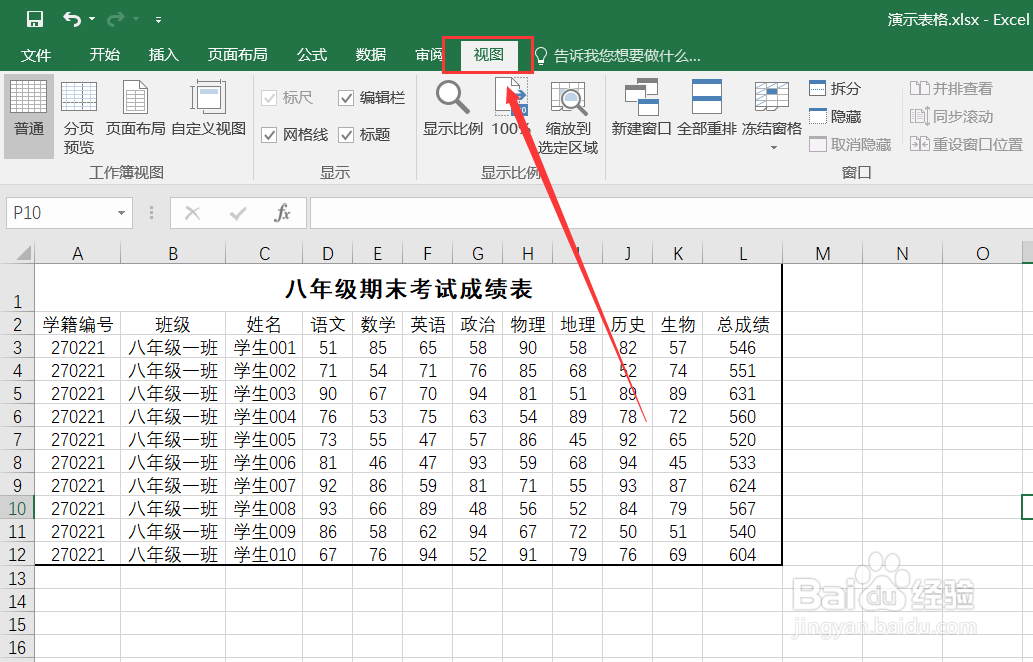Click the Undo arrow icon
The height and width of the screenshot is (662, 1033).
click(x=72, y=19)
